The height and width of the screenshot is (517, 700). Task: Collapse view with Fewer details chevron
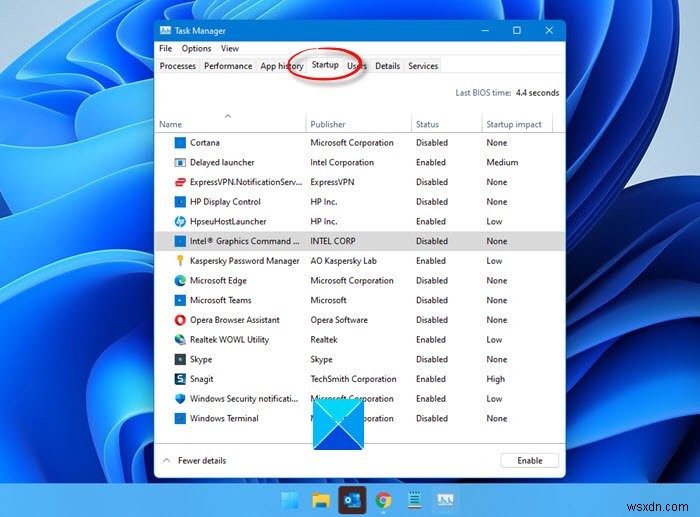coord(167,460)
